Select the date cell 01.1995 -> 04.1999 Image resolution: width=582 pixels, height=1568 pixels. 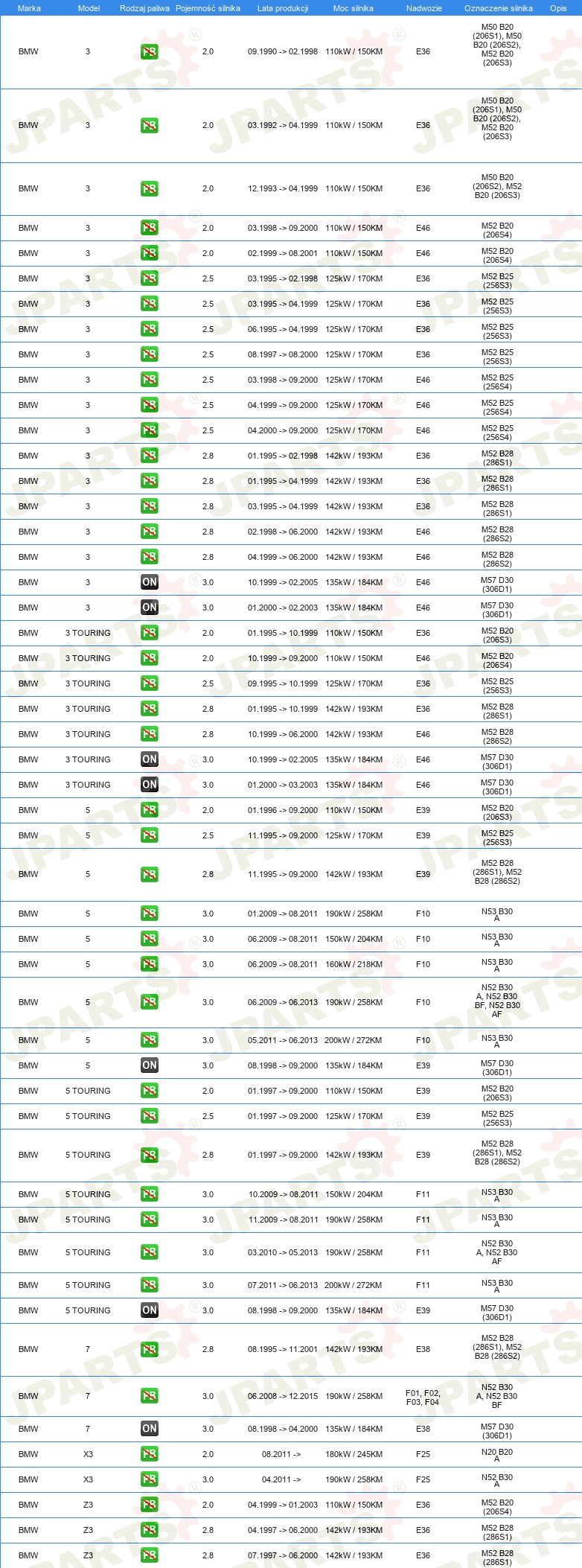click(283, 482)
